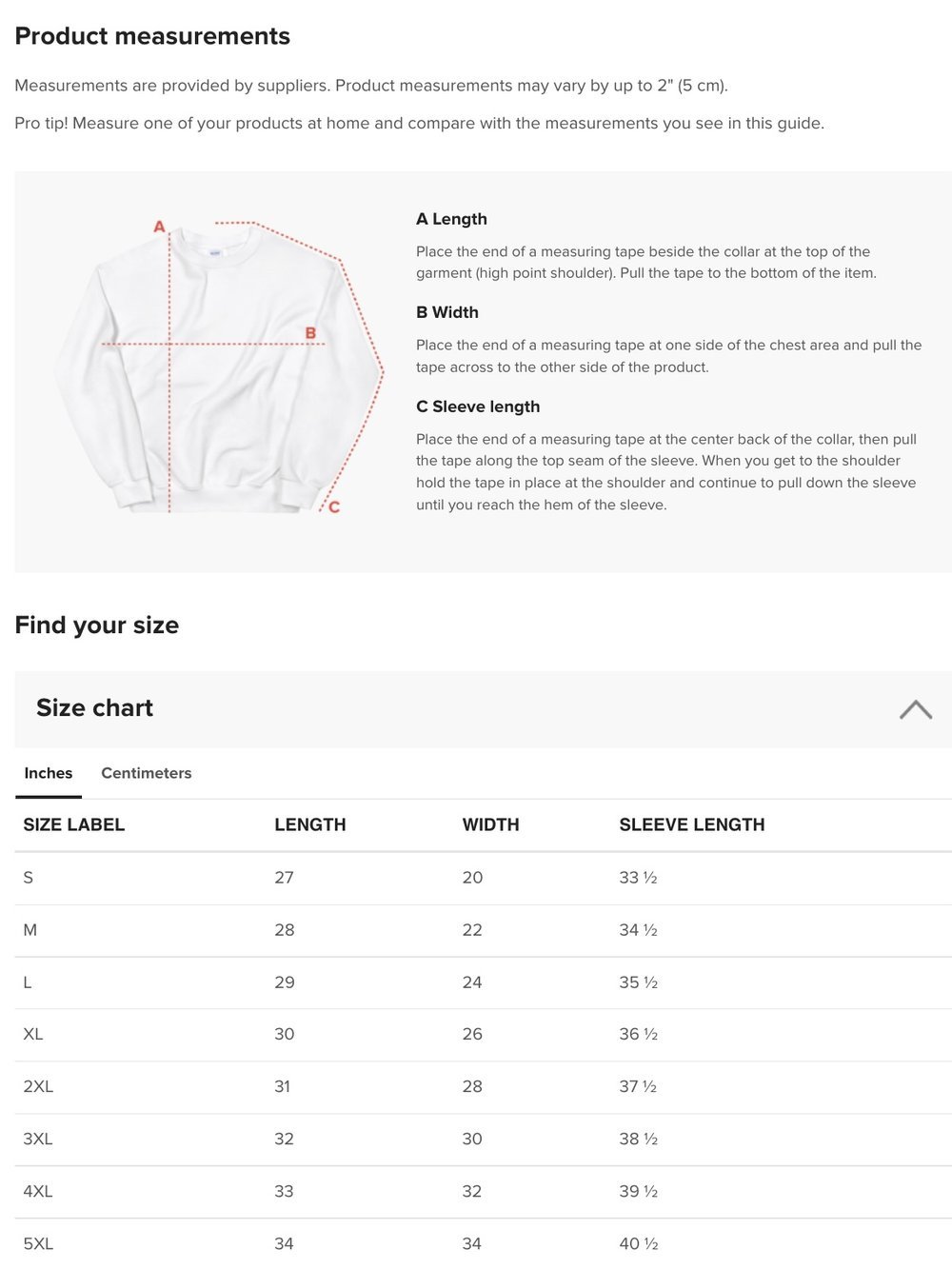This screenshot has width=952, height=1269.
Task: Click the SIZE LABEL column header
Action: [x=74, y=824]
